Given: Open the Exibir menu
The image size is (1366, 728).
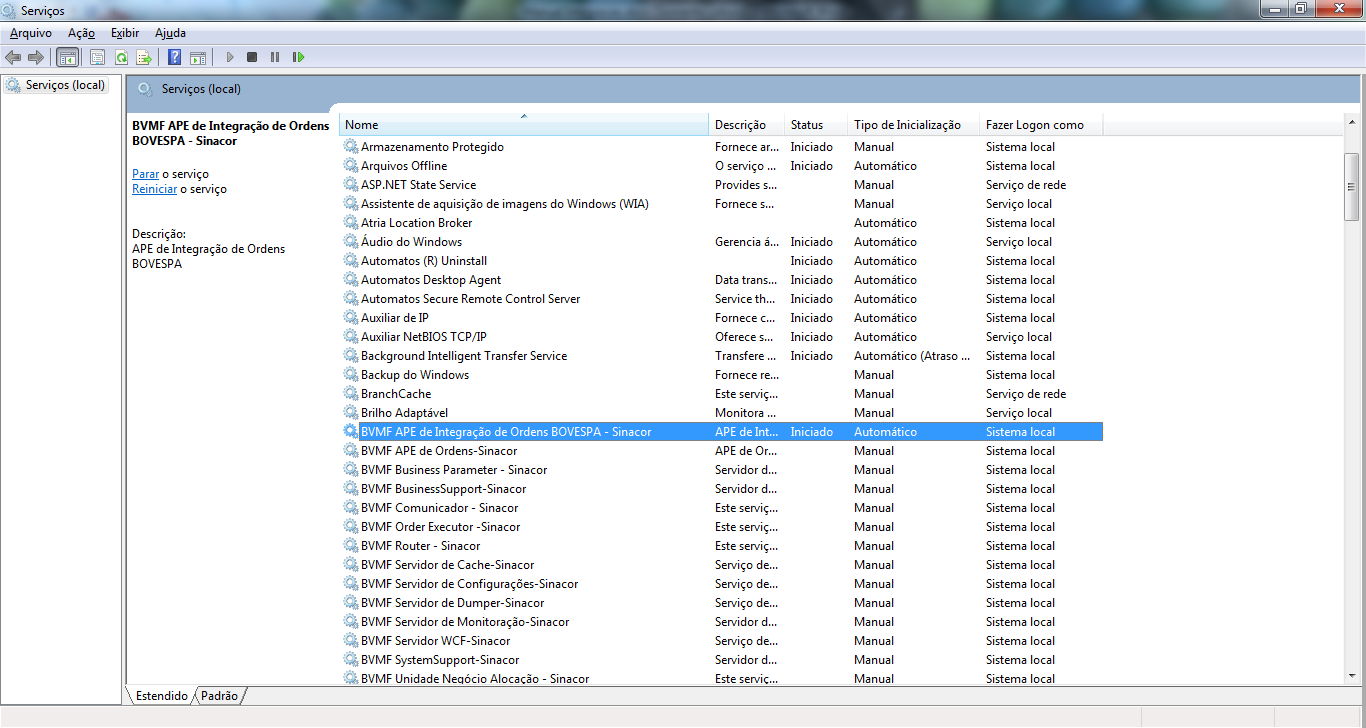Looking at the screenshot, I should (125, 33).
